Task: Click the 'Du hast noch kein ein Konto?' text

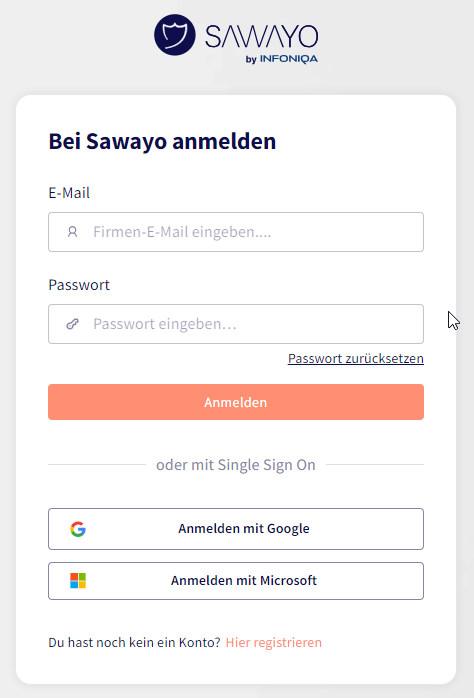Action: pos(134,642)
